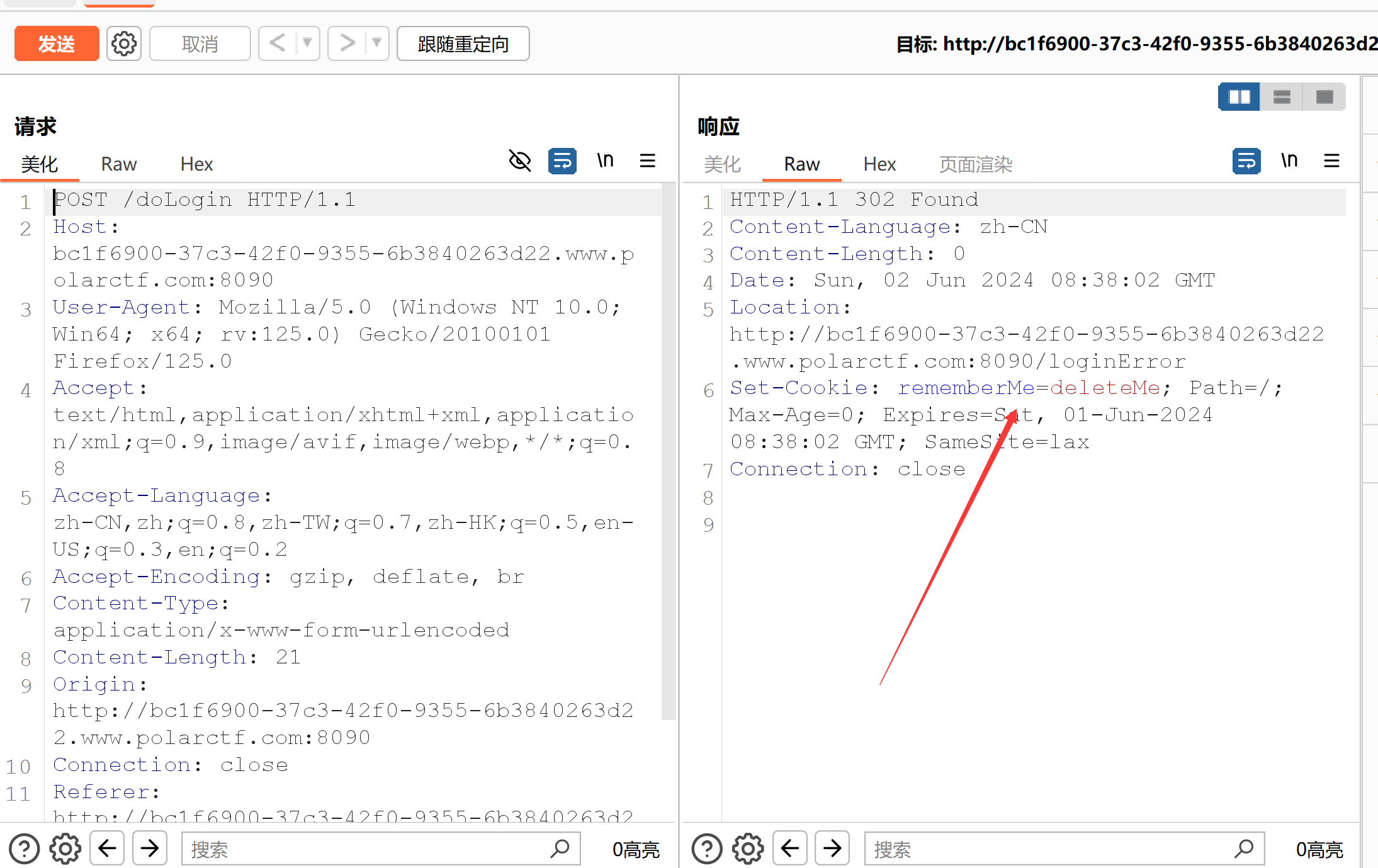Select side-by-side layout icon
This screenshot has height=868, width=1378.
1240,97
